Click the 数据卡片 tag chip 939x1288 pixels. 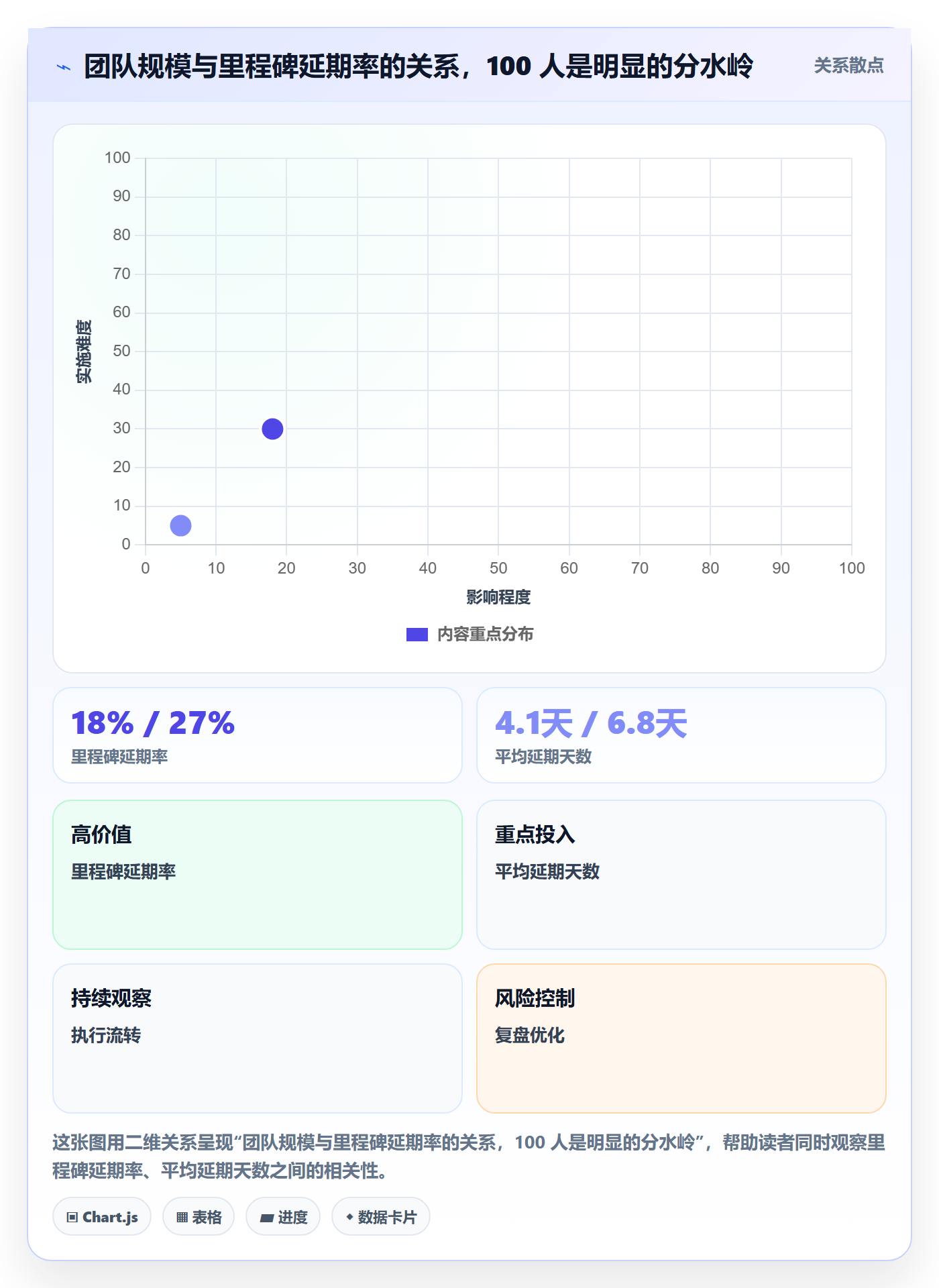381,1216
